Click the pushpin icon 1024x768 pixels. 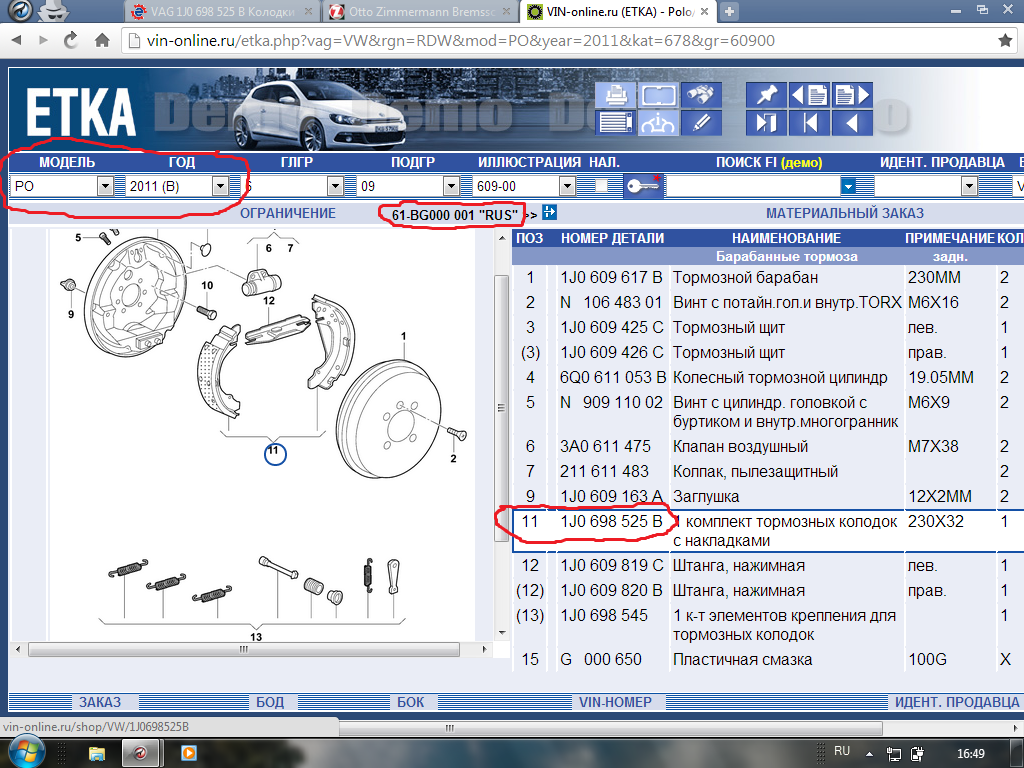coord(765,96)
